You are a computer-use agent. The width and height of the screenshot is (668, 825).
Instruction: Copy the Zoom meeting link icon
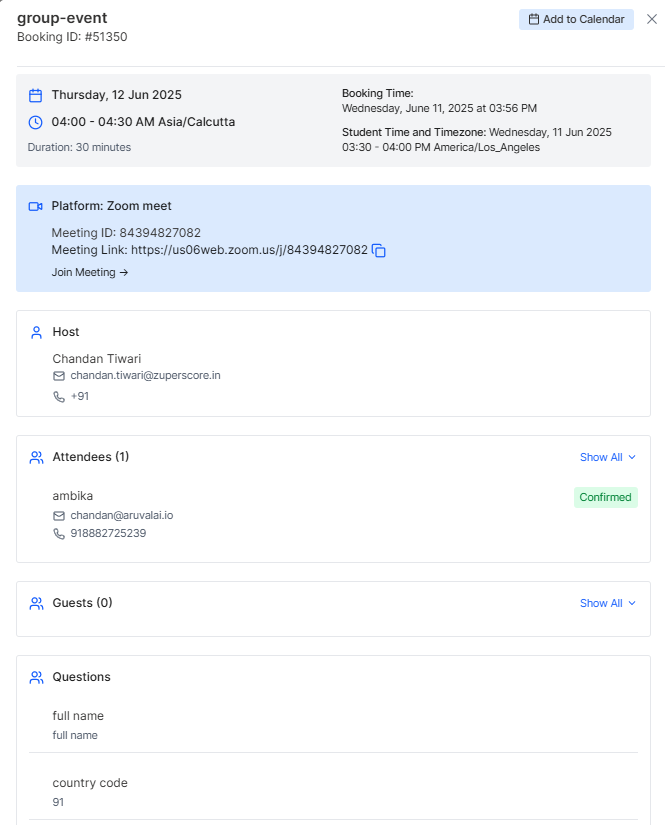pyautogui.click(x=379, y=251)
